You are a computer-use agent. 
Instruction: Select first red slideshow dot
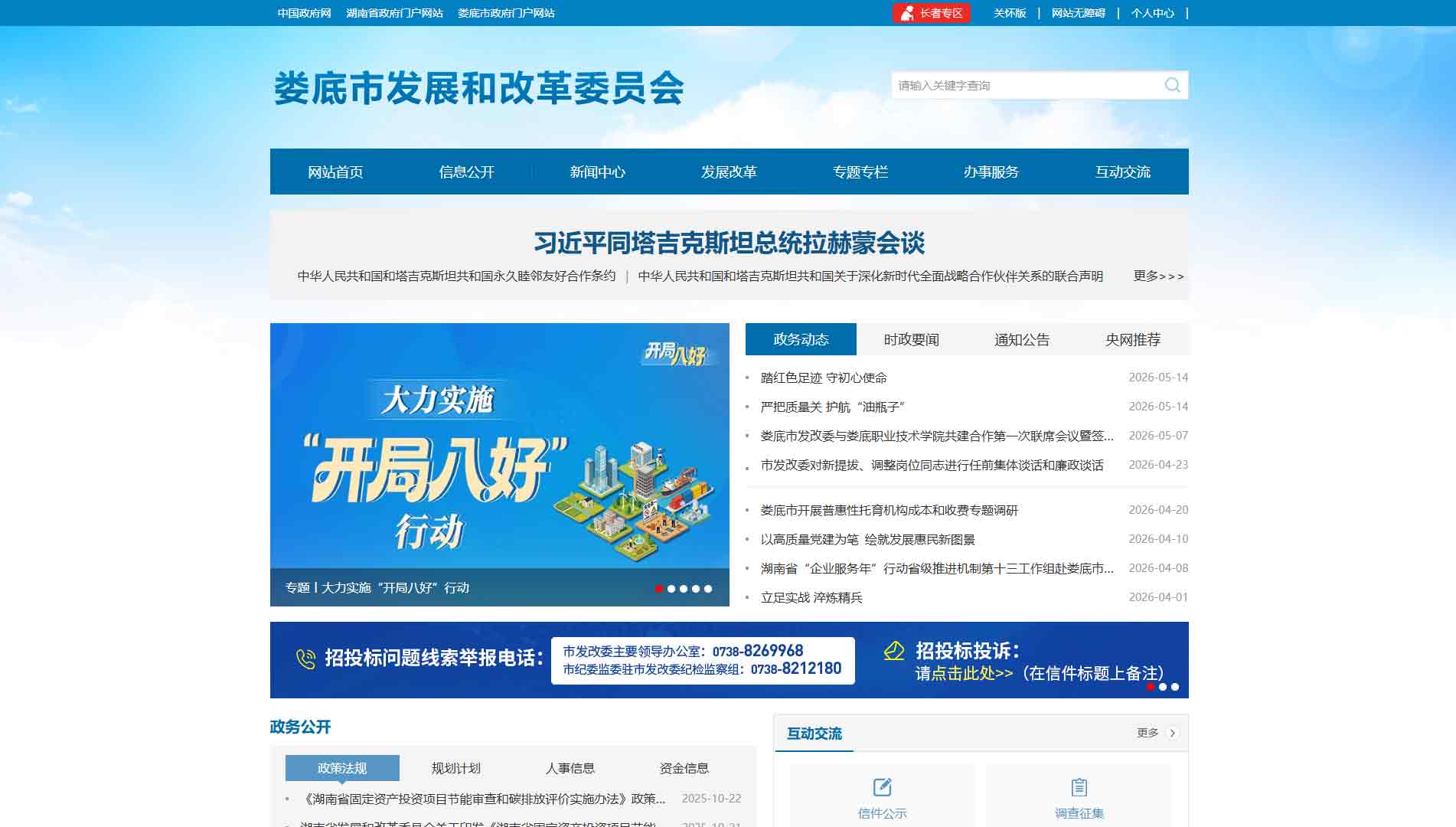[x=659, y=589]
